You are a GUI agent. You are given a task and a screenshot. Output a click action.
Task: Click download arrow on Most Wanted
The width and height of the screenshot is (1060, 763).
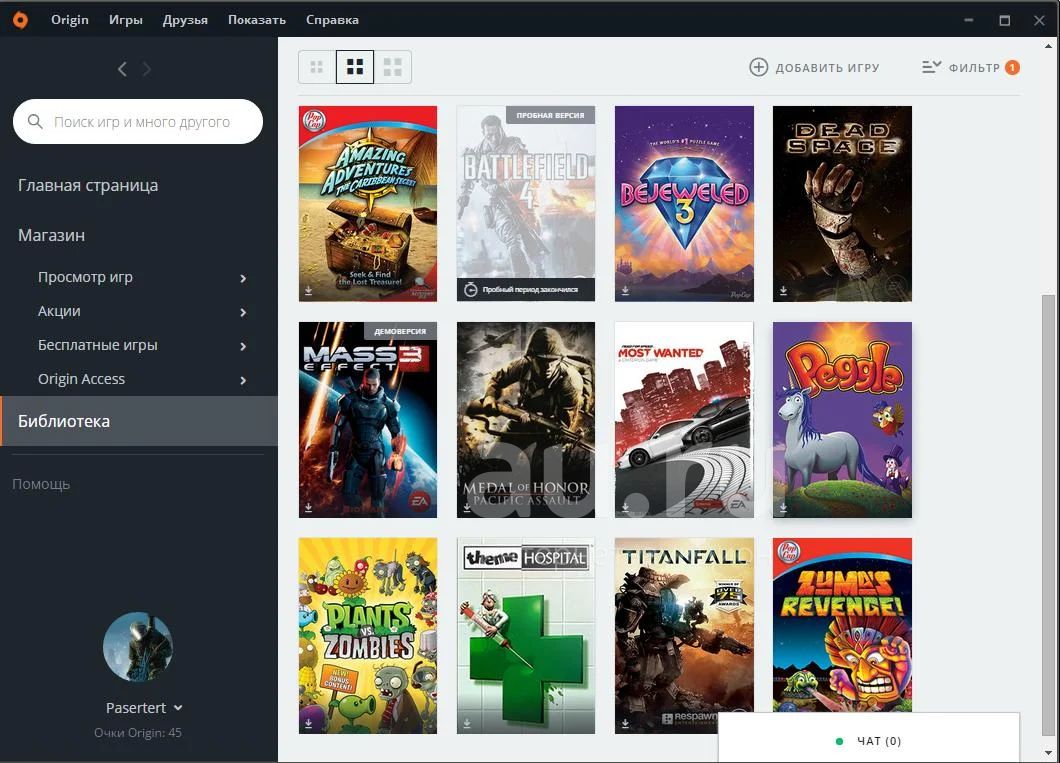tap(625, 507)
